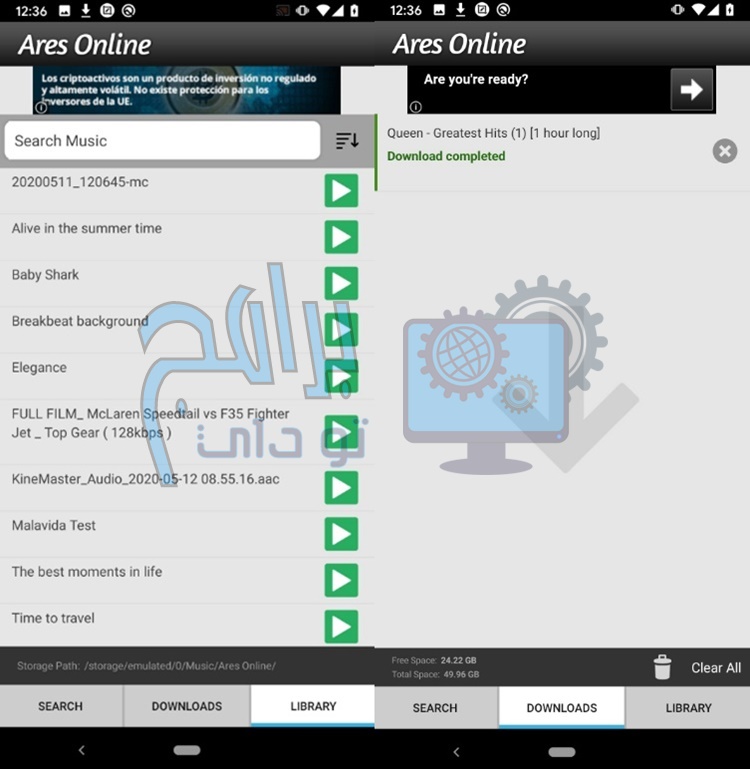The image size is (750, 769).
Task: Play the Time to travel track
Action: [341, 626]
